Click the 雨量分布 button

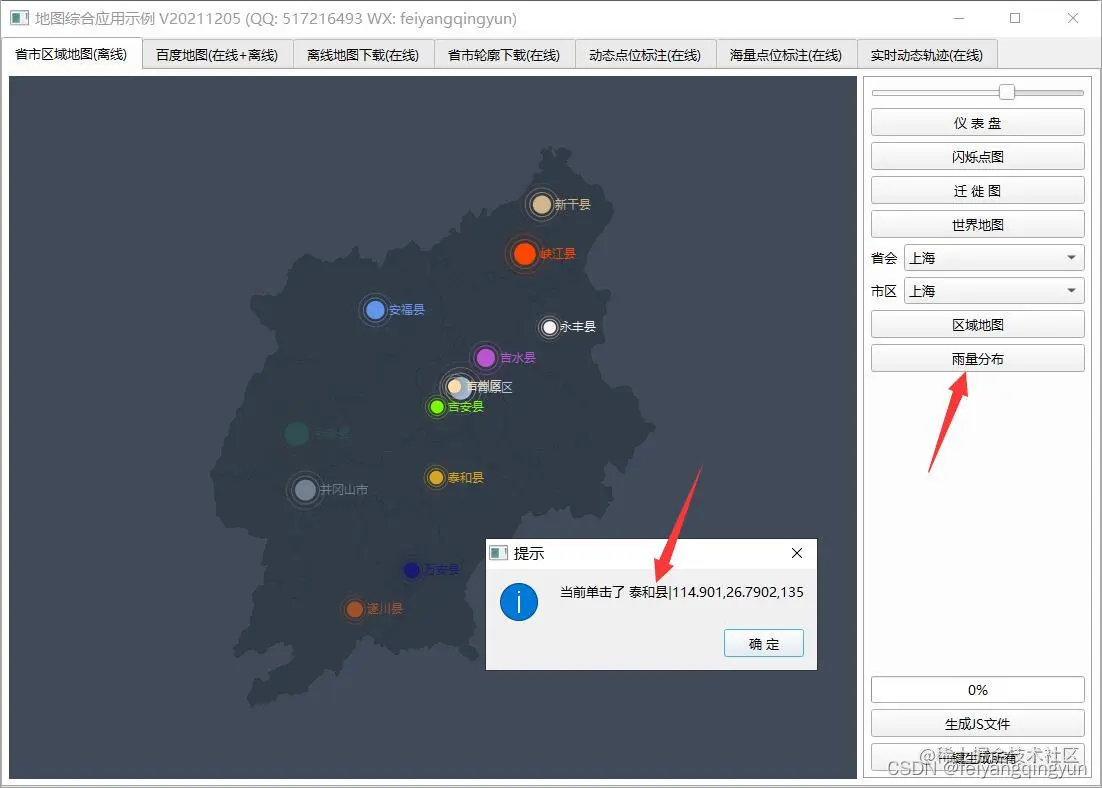[977, 358]
